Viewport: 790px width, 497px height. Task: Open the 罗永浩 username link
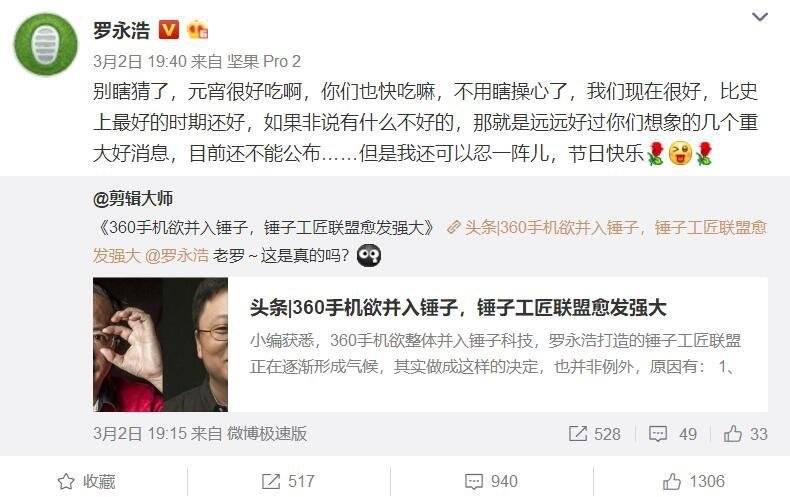pyautogui.click(x=121, y=30)
